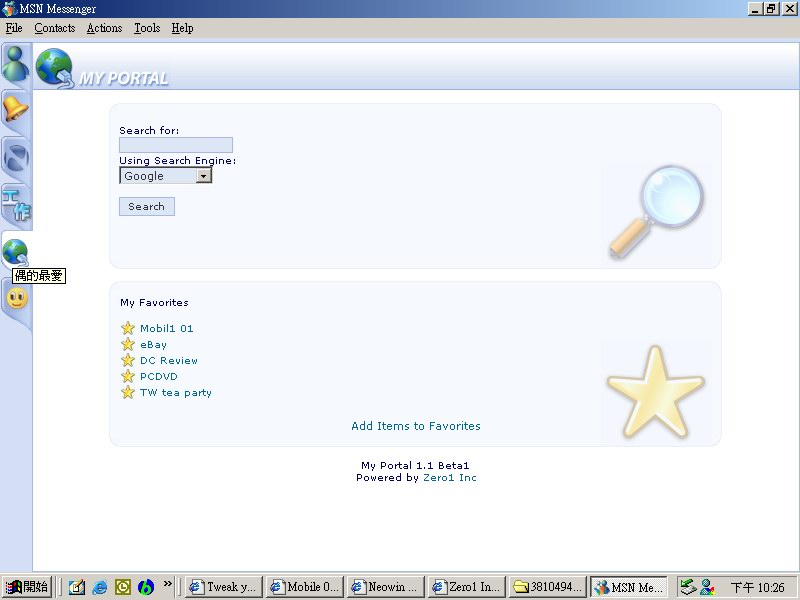Open the 工作 sidebar tab
Viewport: 800px width, 600px height.
tap(16, 204)
